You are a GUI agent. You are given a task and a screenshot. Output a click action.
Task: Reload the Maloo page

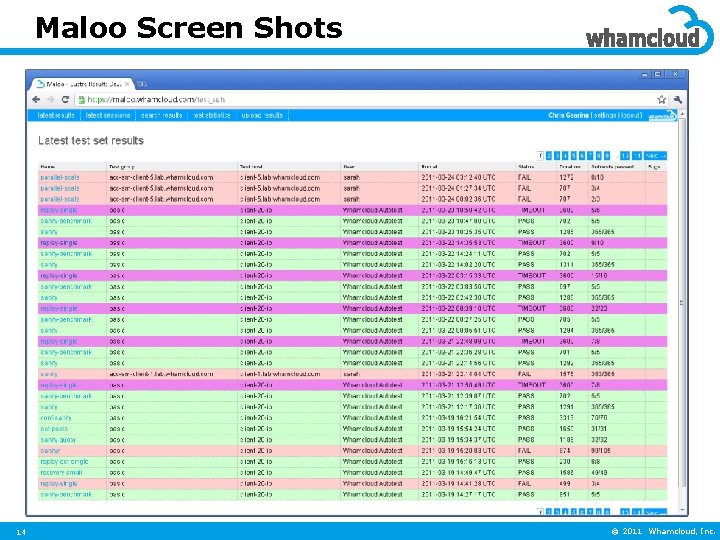pyautogui.click(x=65, y=100)
